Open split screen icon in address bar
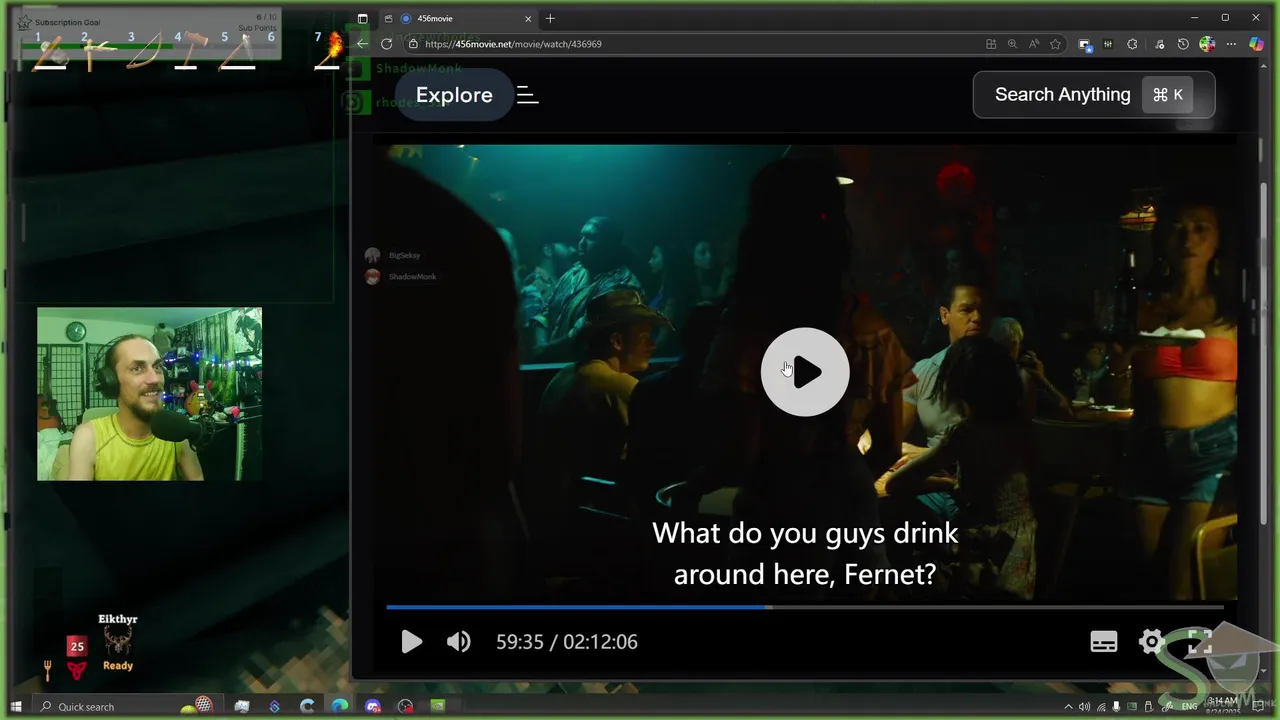This screenshot has height=720, width=1280. (991, 44)
